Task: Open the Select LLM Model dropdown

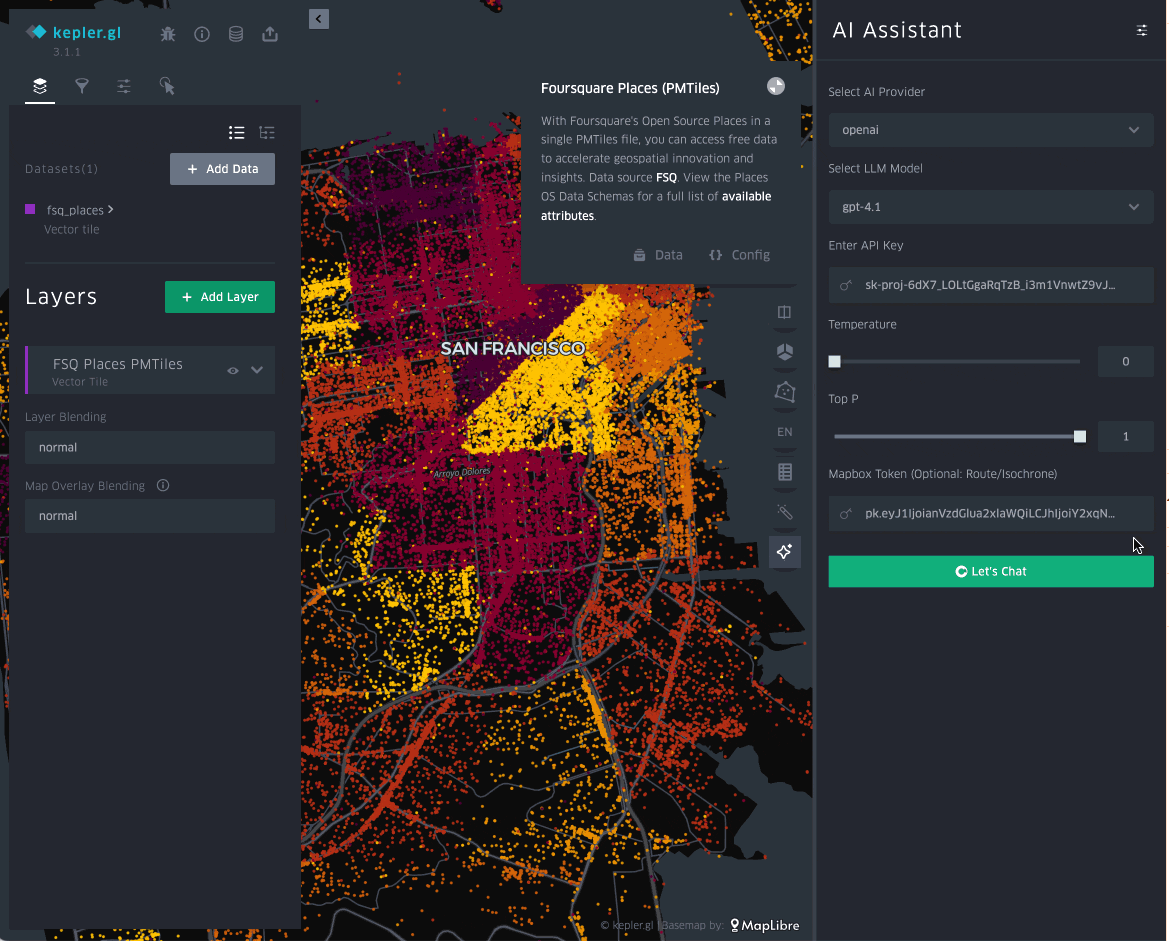Action: point(991,207)
